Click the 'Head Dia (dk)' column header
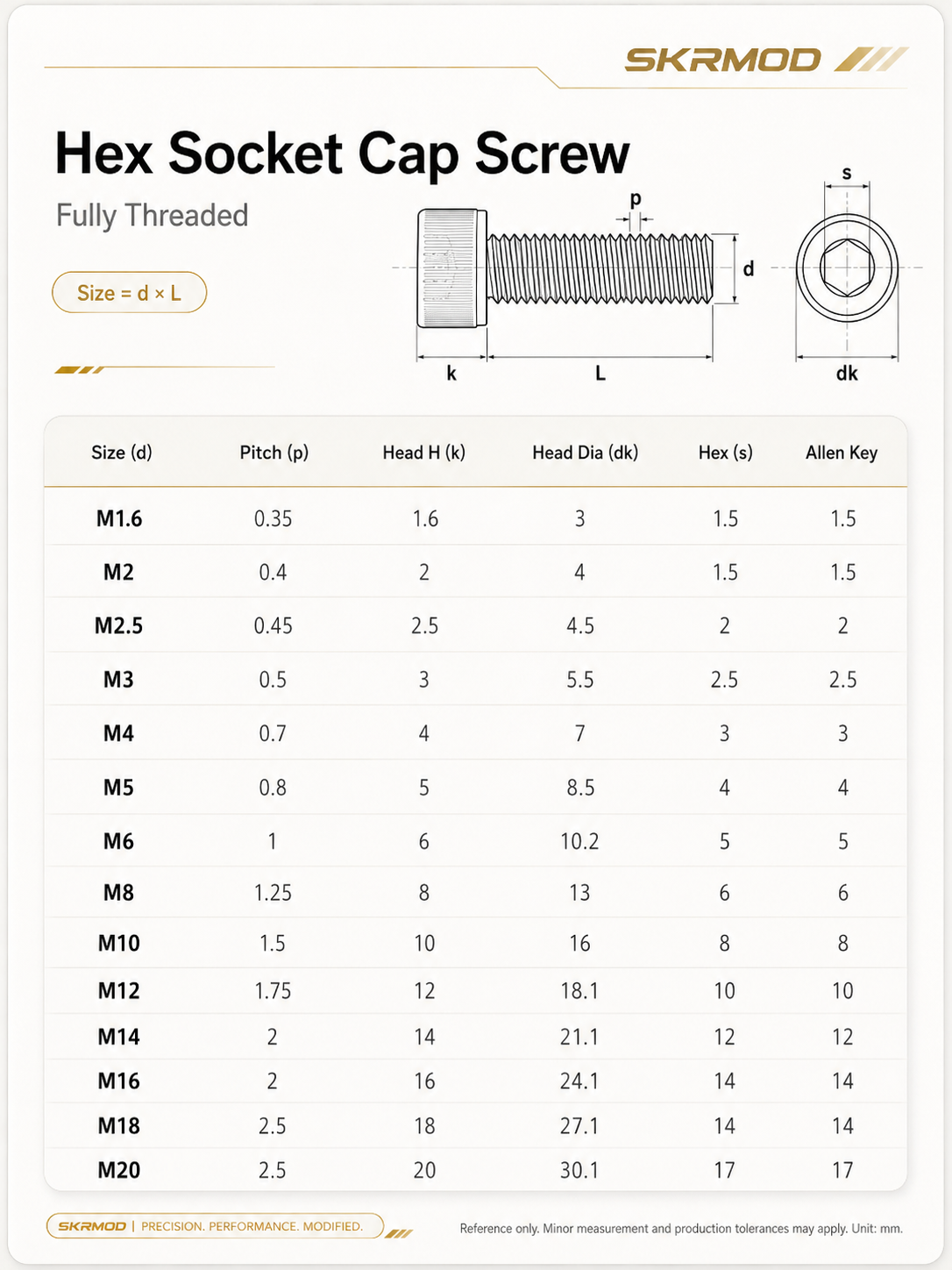The height and width of the screenshot is (1270, 952). 586,453
